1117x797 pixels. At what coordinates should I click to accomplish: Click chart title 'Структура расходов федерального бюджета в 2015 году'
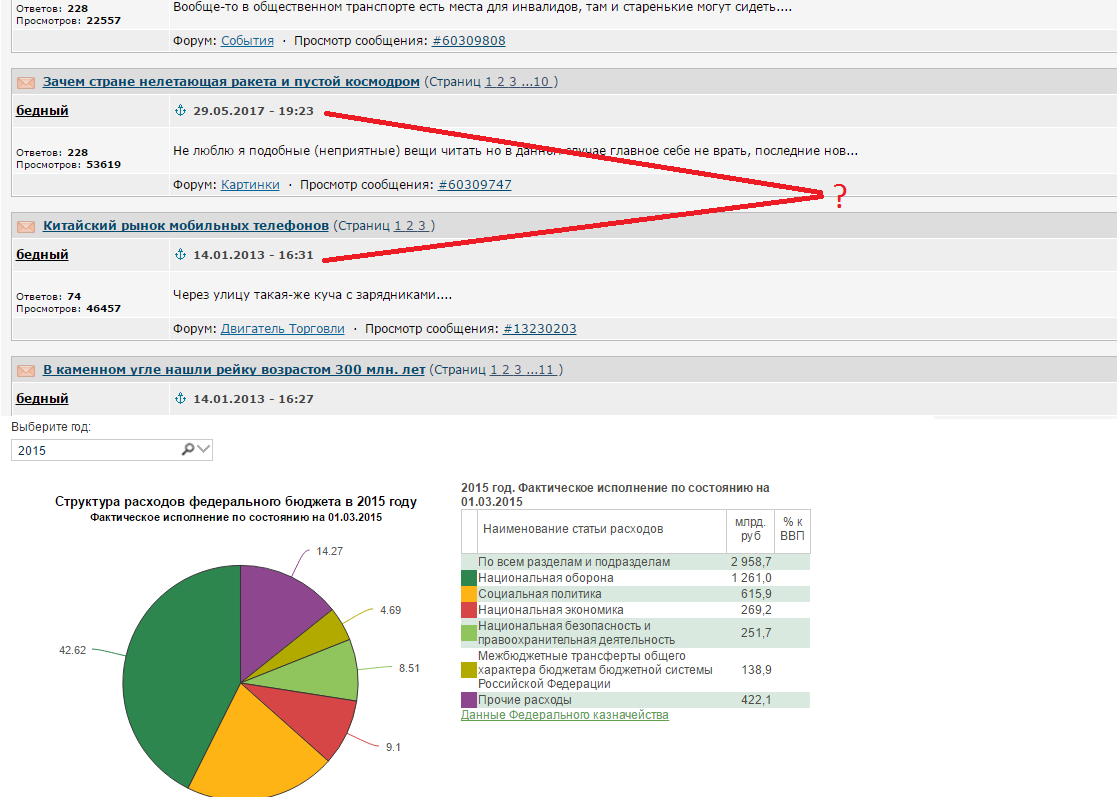point(236,501)
